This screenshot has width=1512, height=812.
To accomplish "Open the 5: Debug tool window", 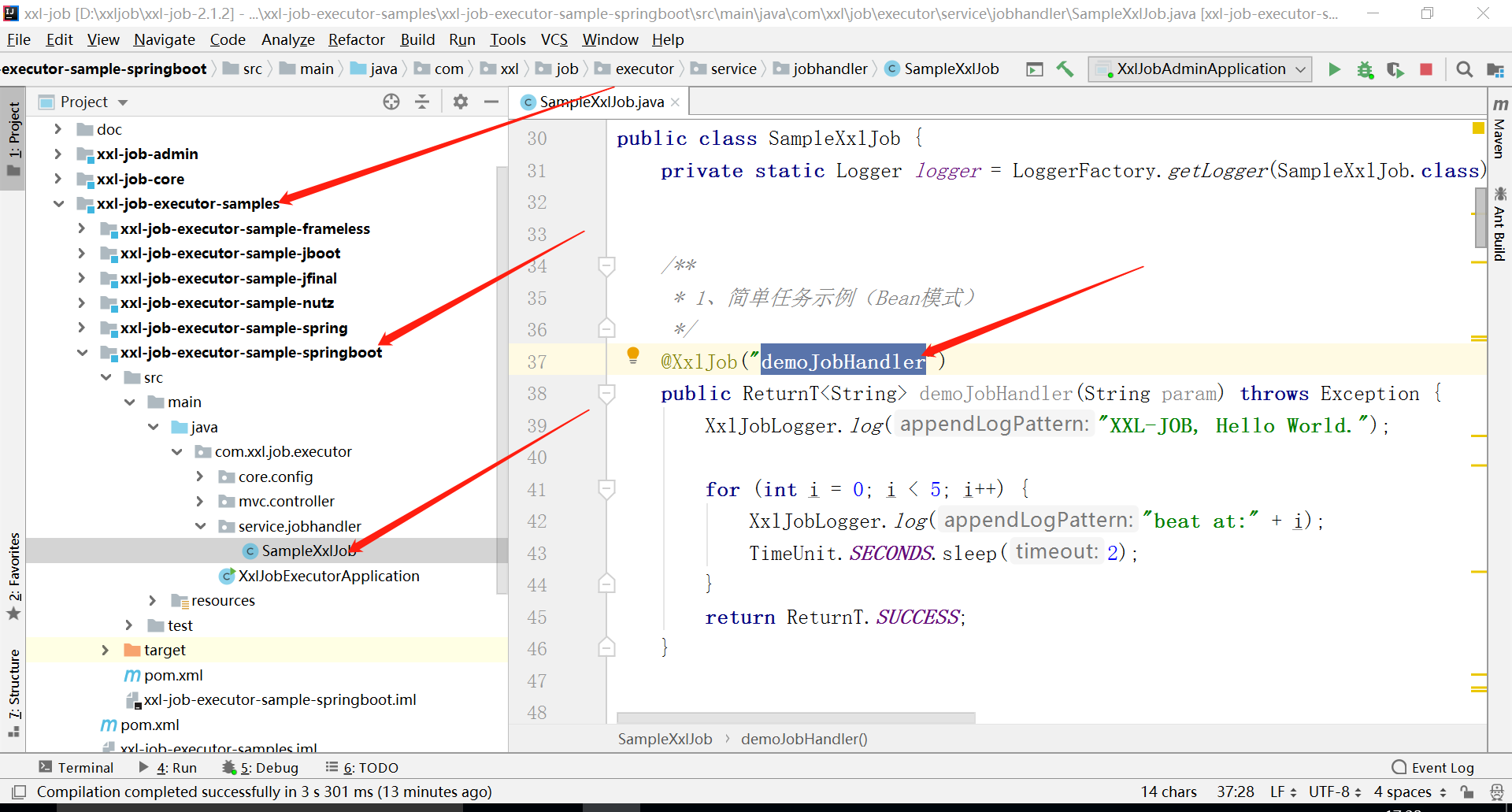I will [261, 767].
